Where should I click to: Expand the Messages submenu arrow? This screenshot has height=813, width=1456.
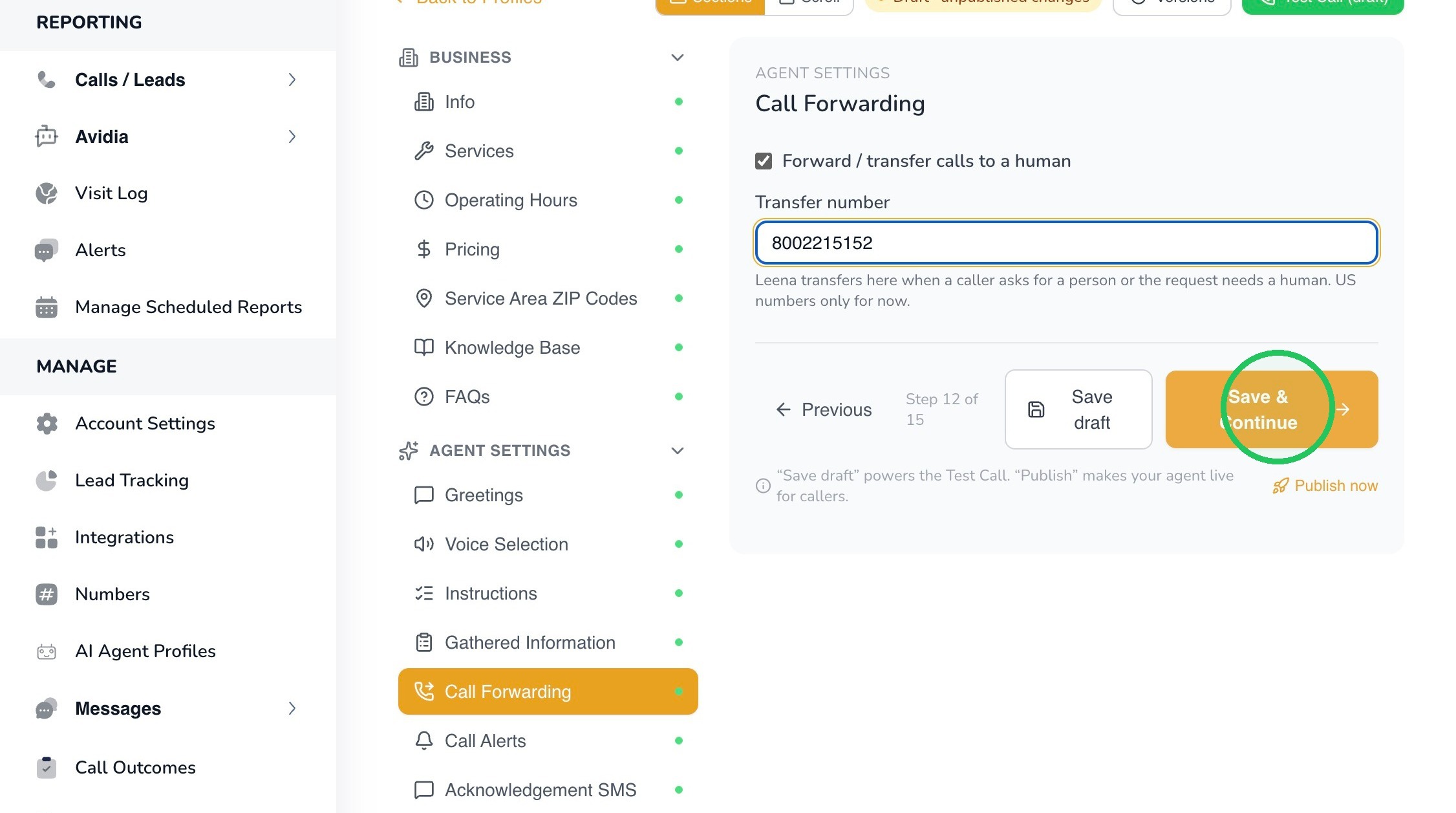292,708
